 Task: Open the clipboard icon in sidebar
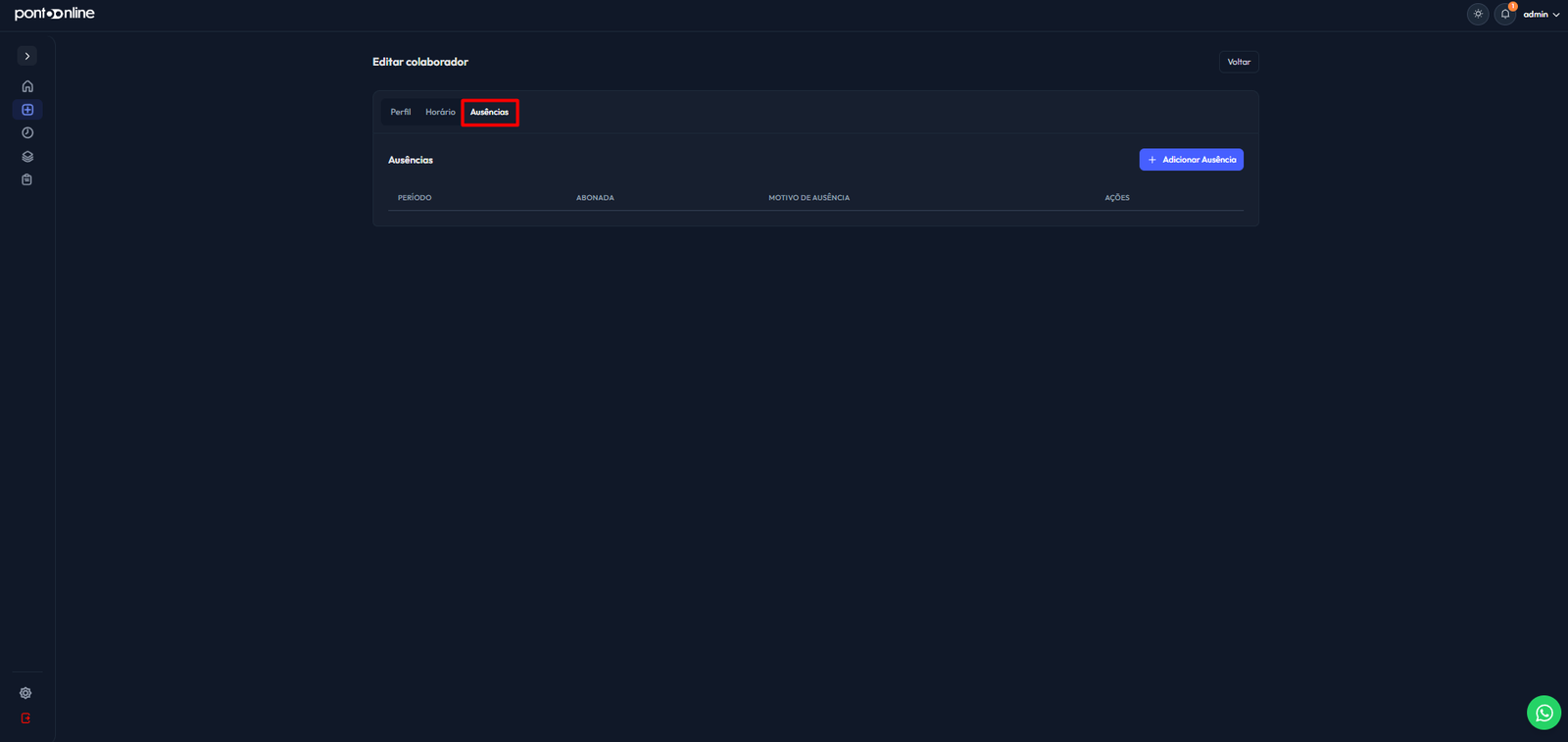27,179
